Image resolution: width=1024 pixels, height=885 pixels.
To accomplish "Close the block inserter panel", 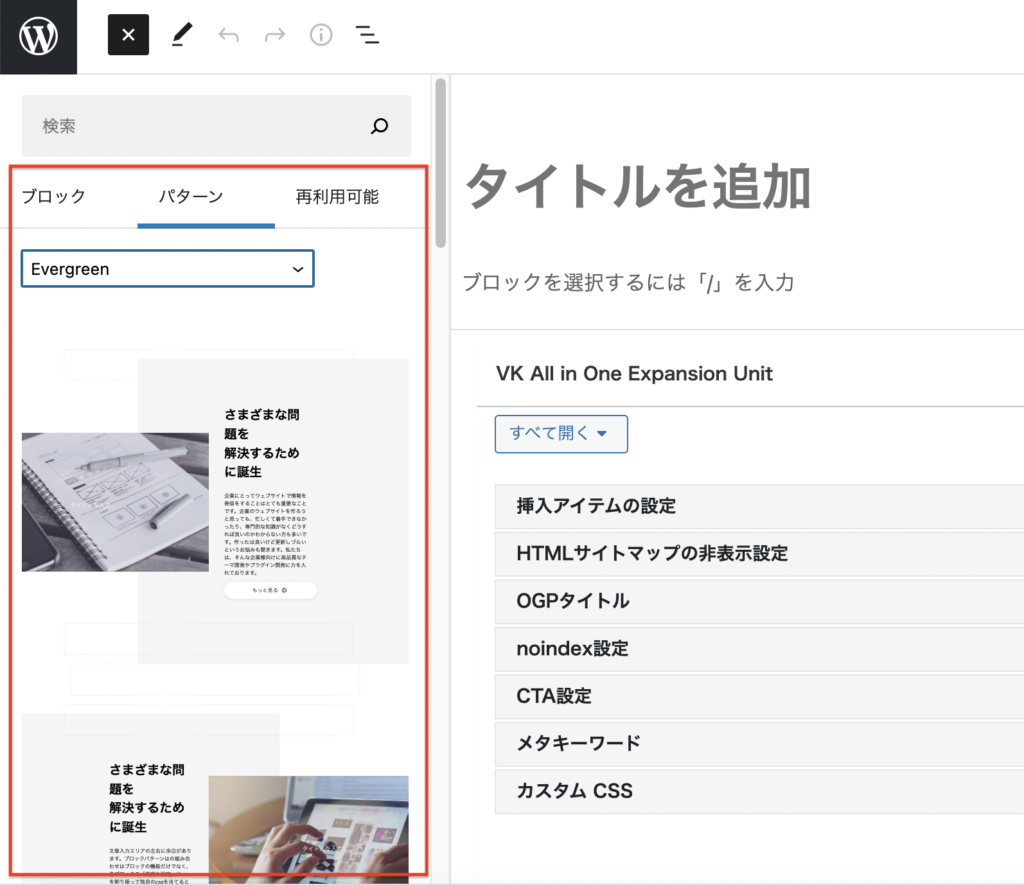I will (x=128, y=35).
